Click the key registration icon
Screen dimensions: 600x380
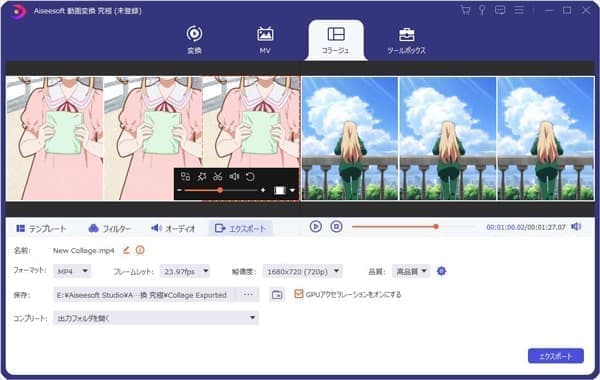click(482, 10)
